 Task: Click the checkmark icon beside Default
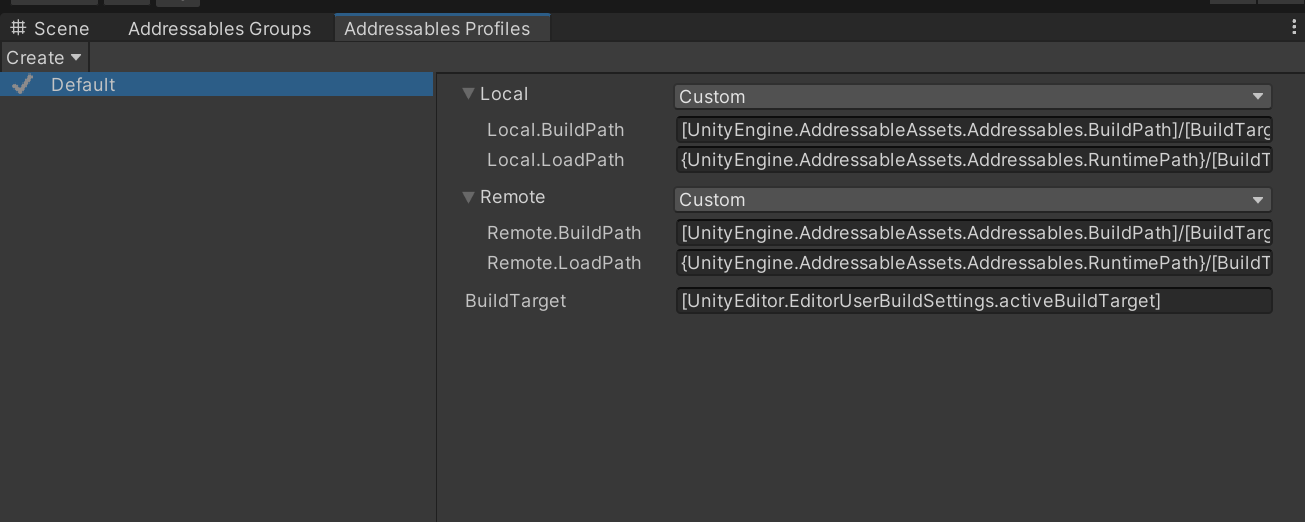(22, 85)
